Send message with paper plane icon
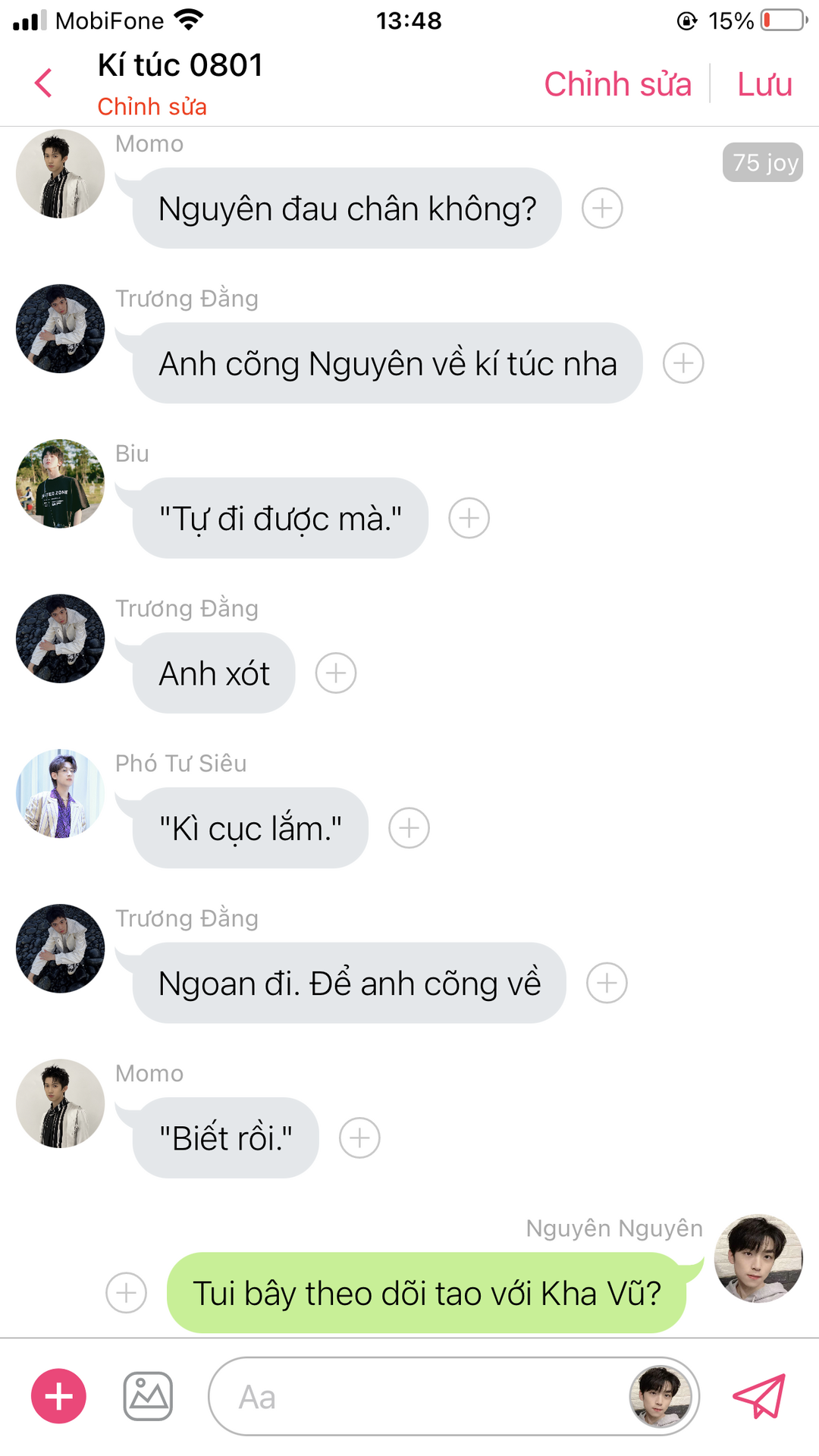The height and width of the screenshot is (1456, 819). 759,1396
